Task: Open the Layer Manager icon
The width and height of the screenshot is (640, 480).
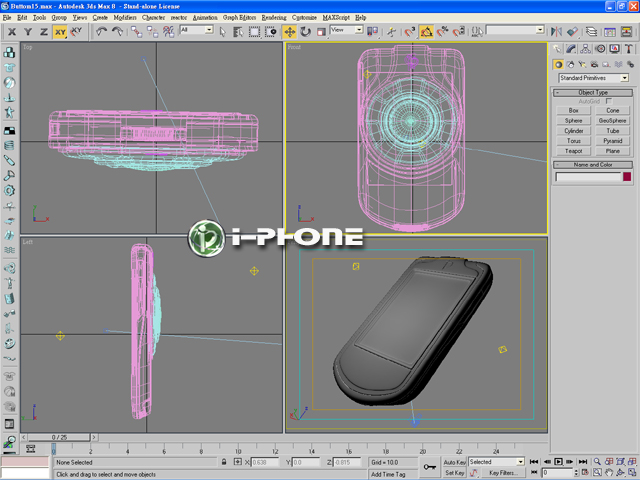Action: click(591, 31)
